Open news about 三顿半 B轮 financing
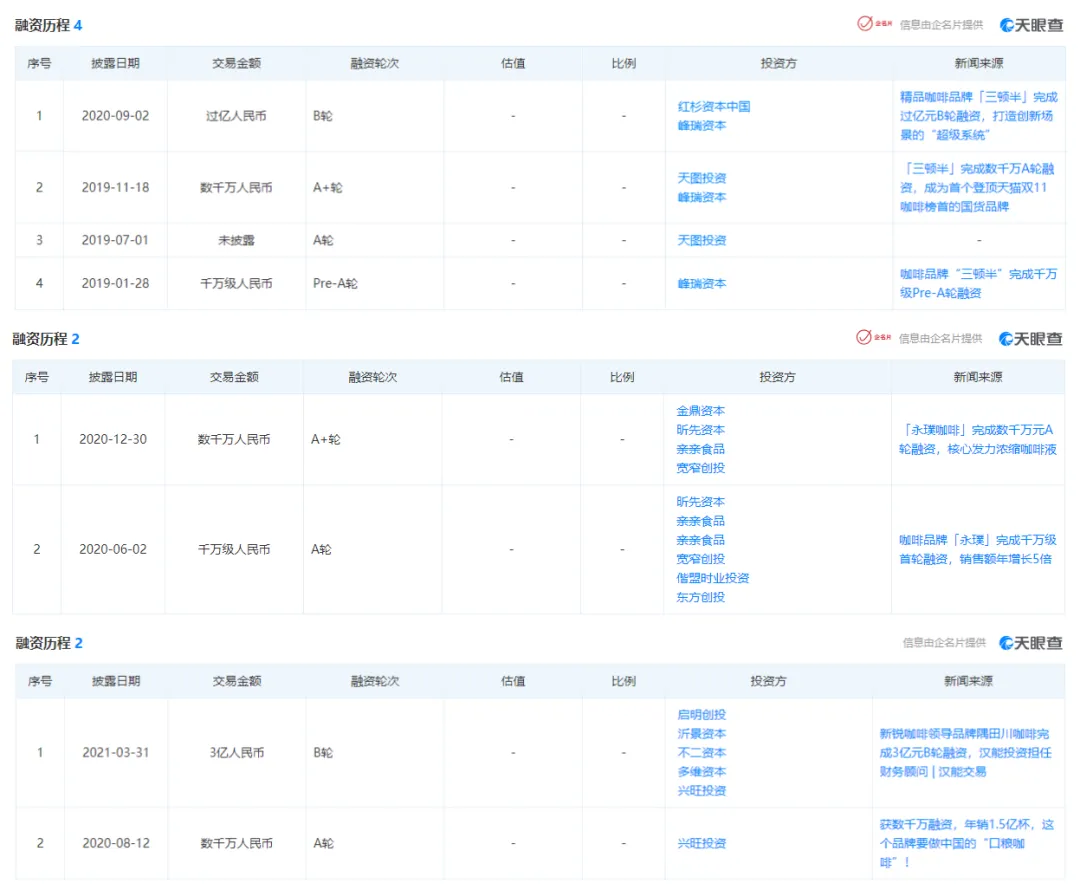The height and width of the screenshot is (896, 1080). coord(978,116)
